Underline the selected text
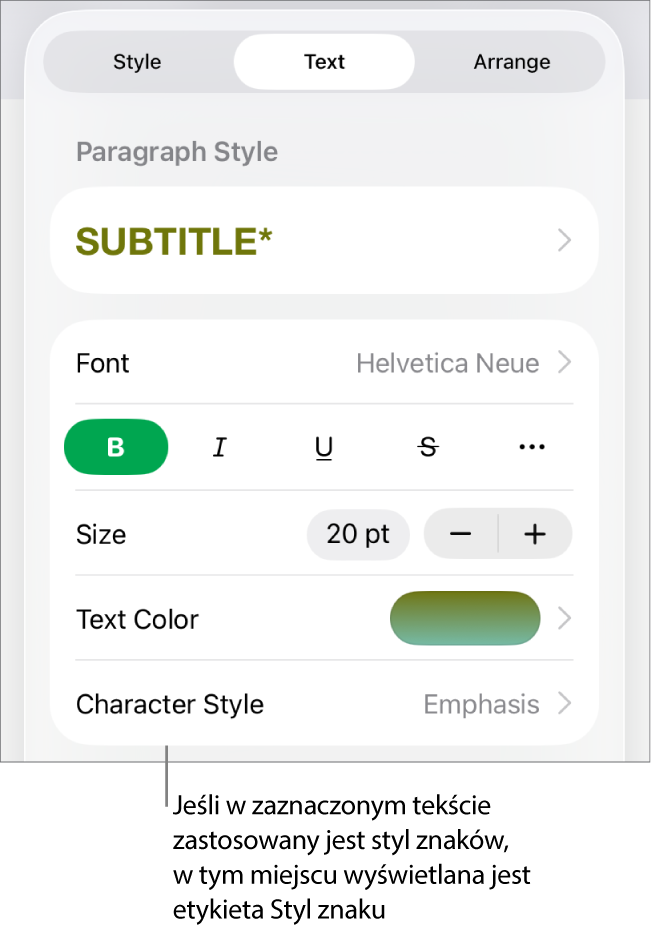 point(324,447)
